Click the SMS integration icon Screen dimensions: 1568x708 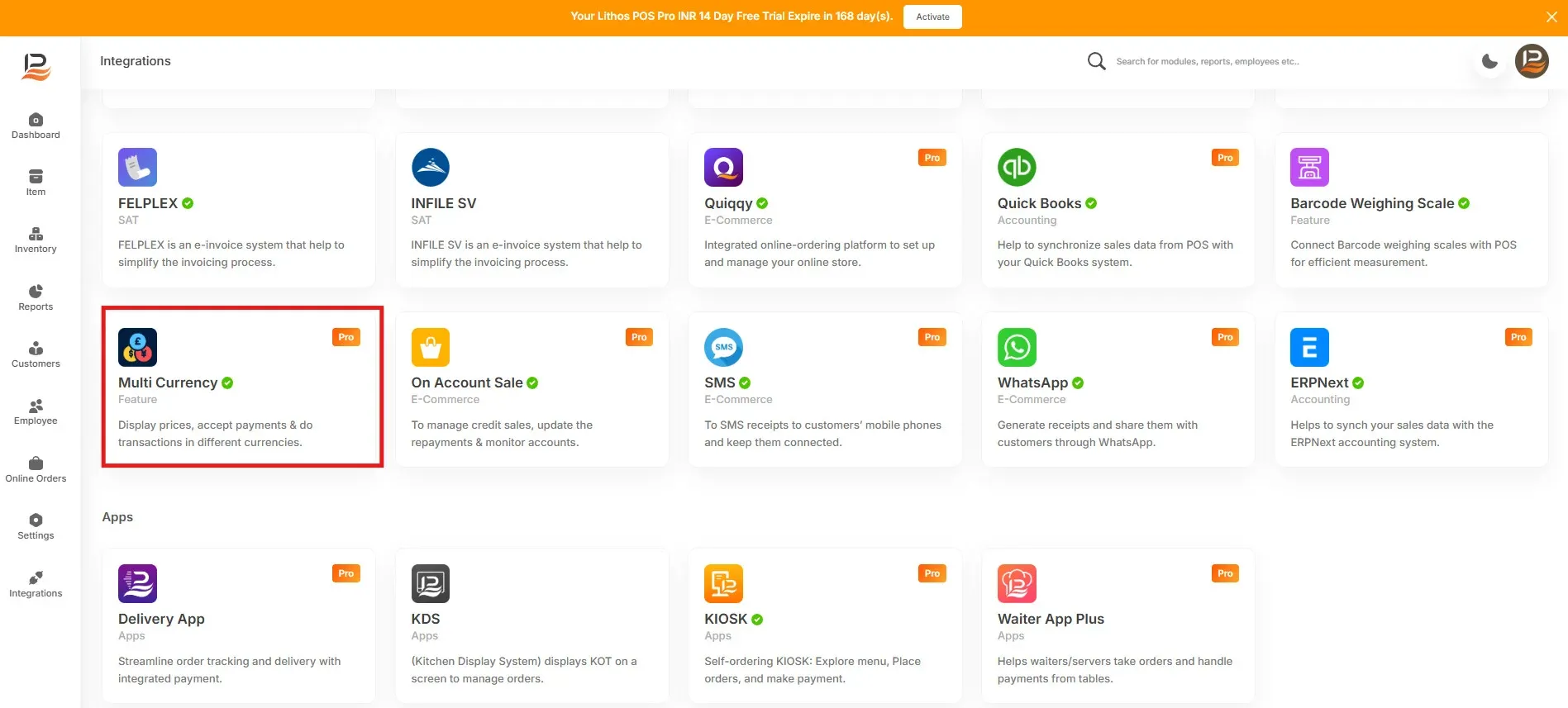(x=723, y=347)
